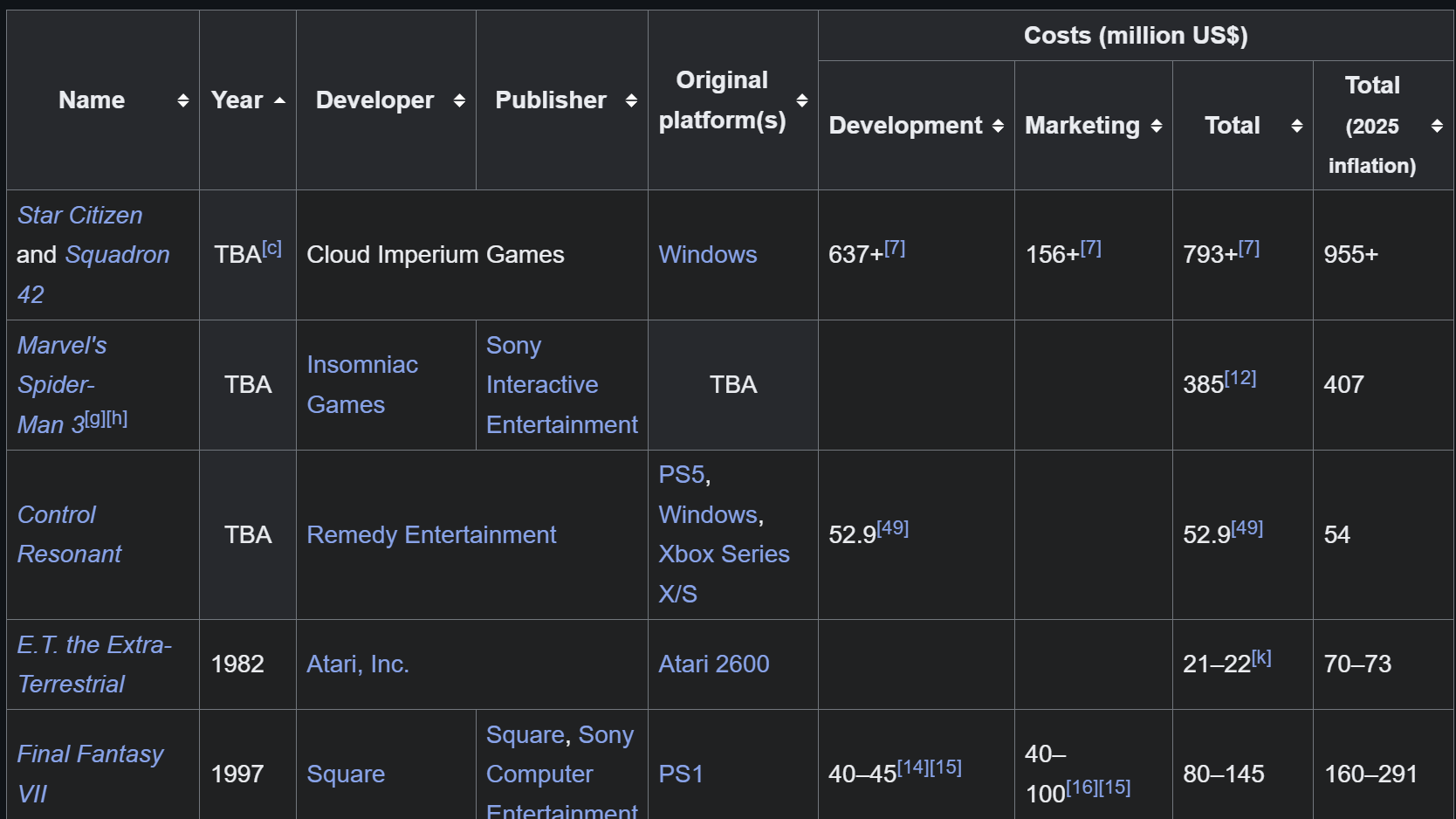This screenshot has width=1456, height=819.
Task: Sort the Publisher column
Action: coord(631,100)
